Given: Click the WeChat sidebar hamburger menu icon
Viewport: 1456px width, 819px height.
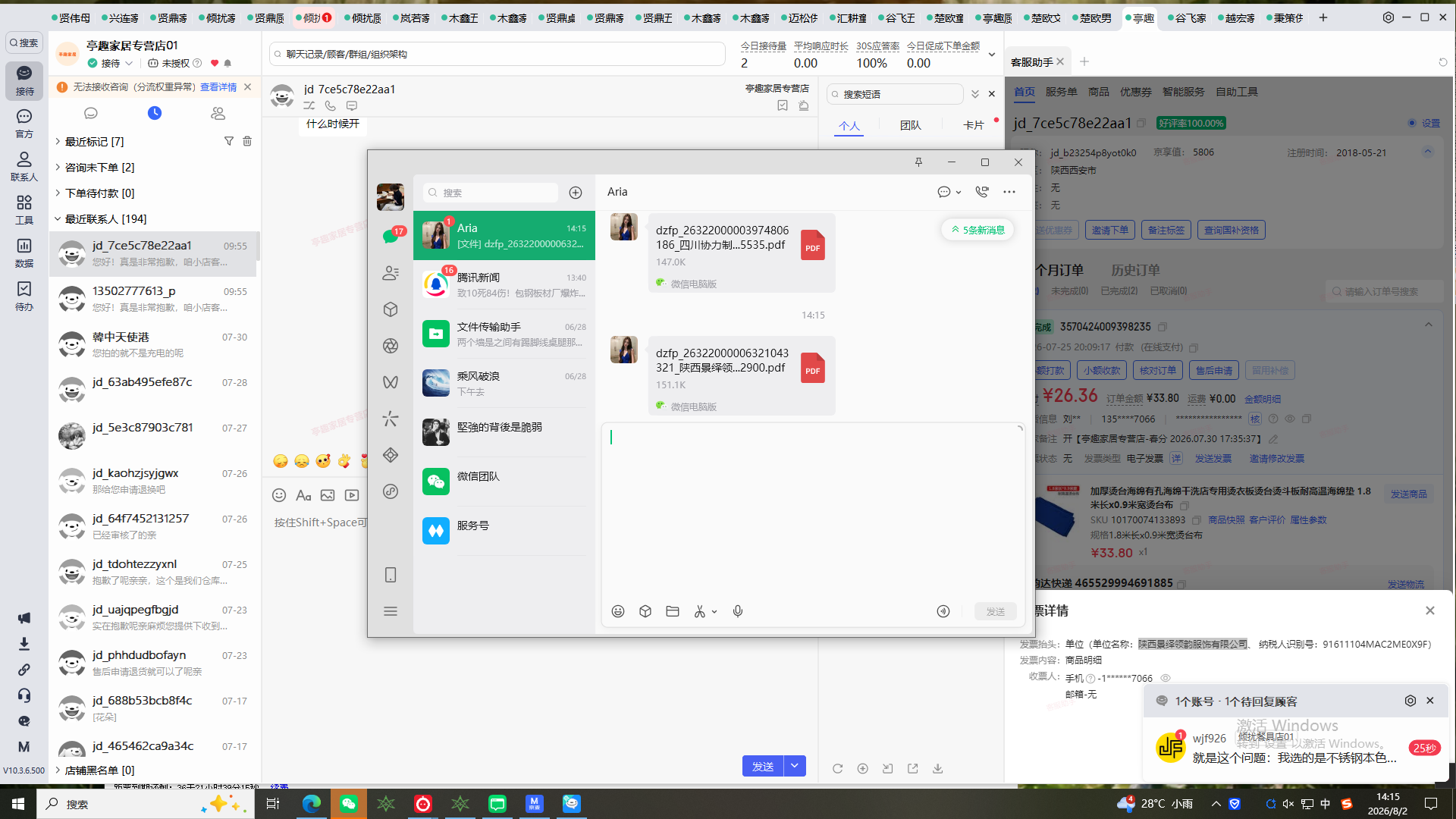Looking at the screenshot, I should 391,611.
